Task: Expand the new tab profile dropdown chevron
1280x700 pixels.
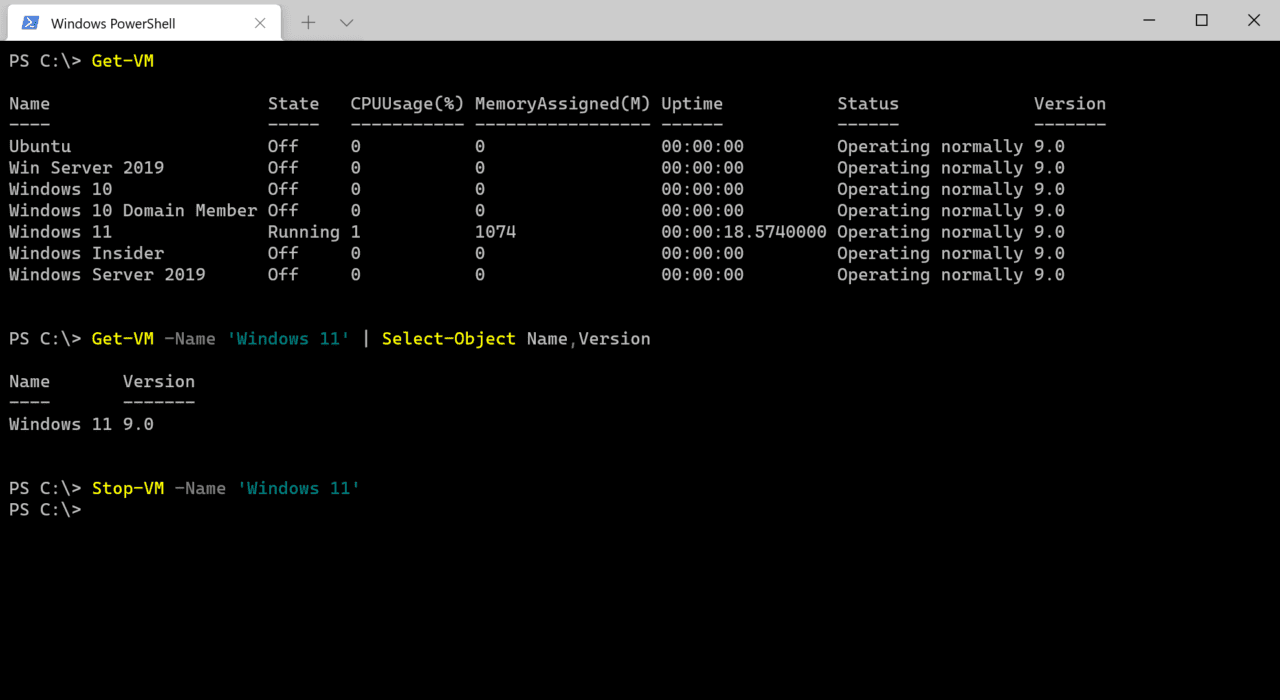Action: pos(346,22)
